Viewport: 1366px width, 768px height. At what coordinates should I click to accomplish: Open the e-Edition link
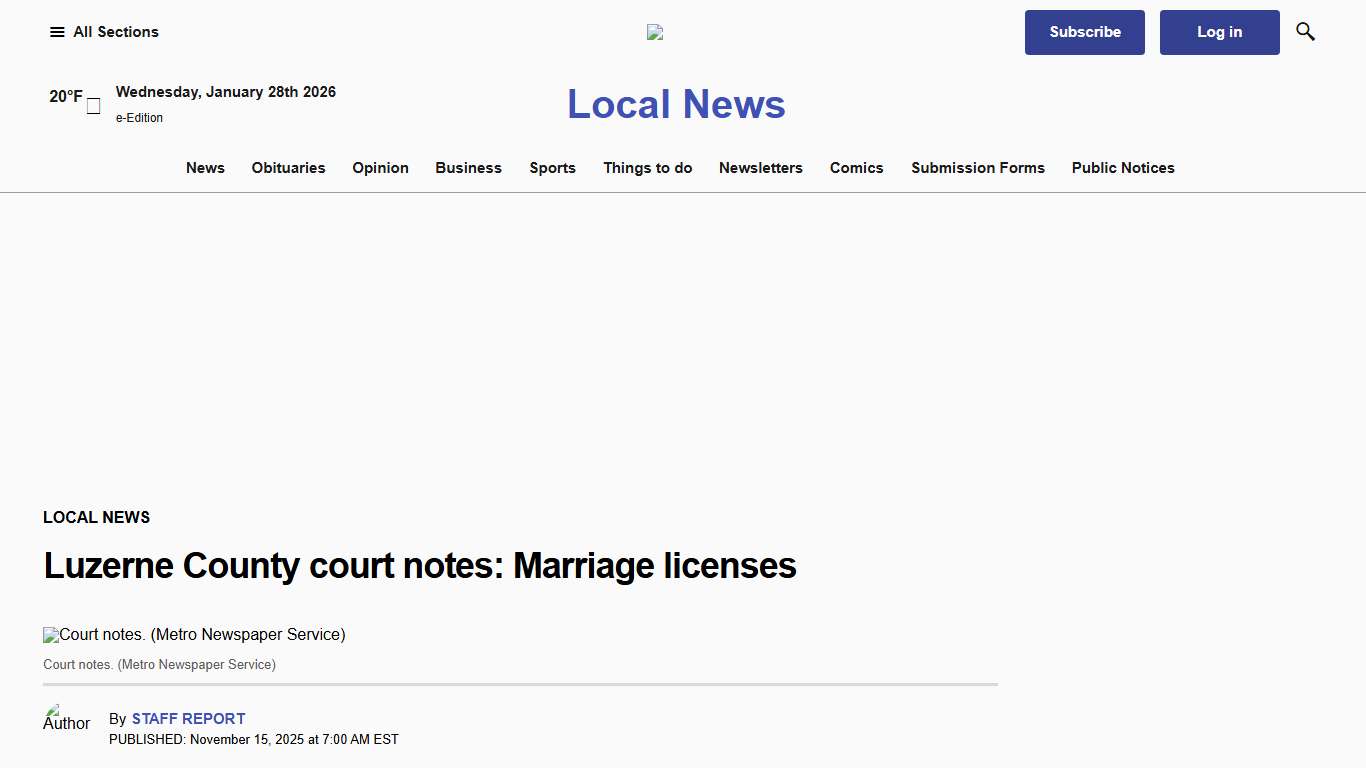pos(139,117)
